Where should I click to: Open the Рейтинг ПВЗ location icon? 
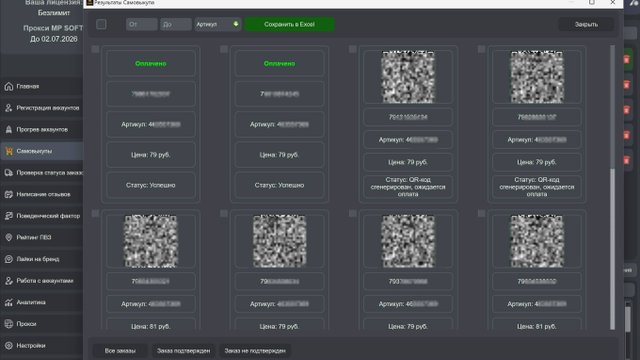(x=9, y=238)
